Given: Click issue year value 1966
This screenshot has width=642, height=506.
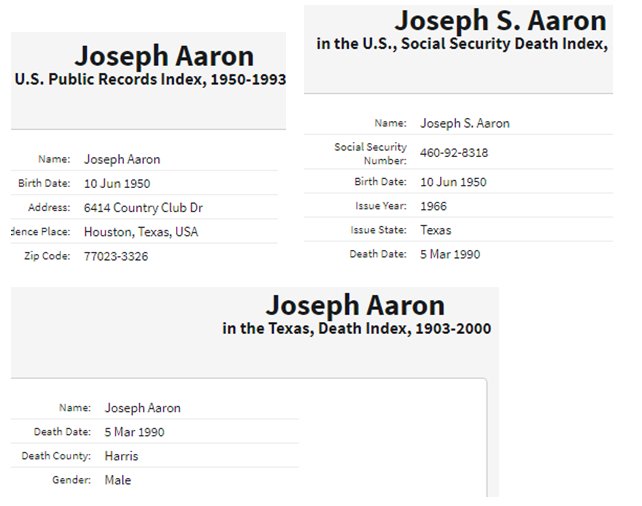Looking at the screenshot, I should point(435,206).
